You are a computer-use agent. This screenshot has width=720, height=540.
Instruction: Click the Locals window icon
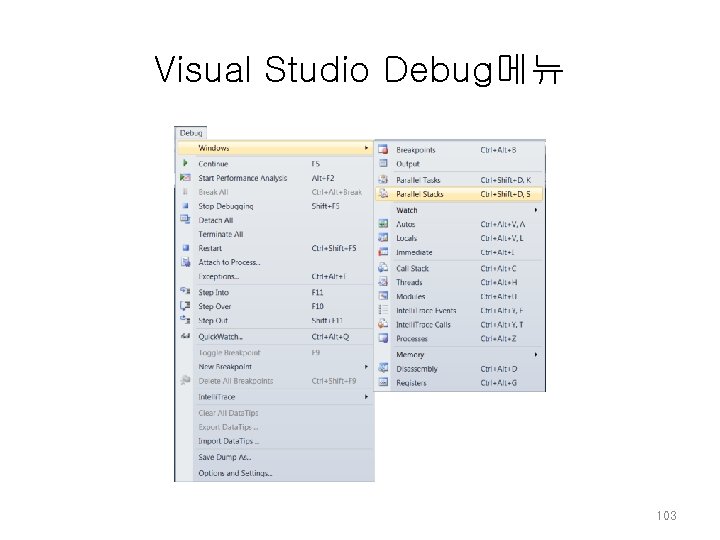[x=383, y=237]
